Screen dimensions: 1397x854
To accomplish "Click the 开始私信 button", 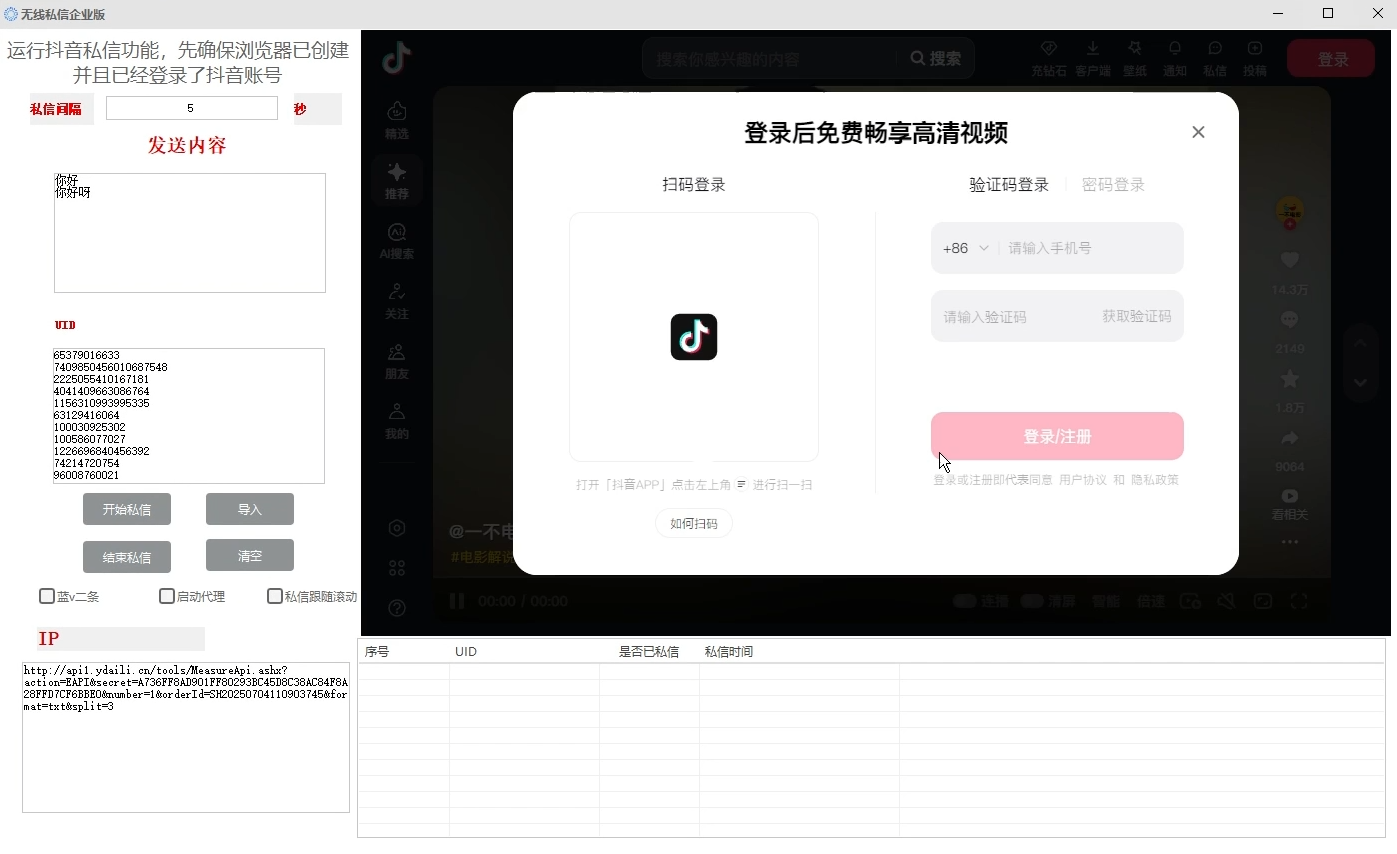I will click(x=127, y=509).
